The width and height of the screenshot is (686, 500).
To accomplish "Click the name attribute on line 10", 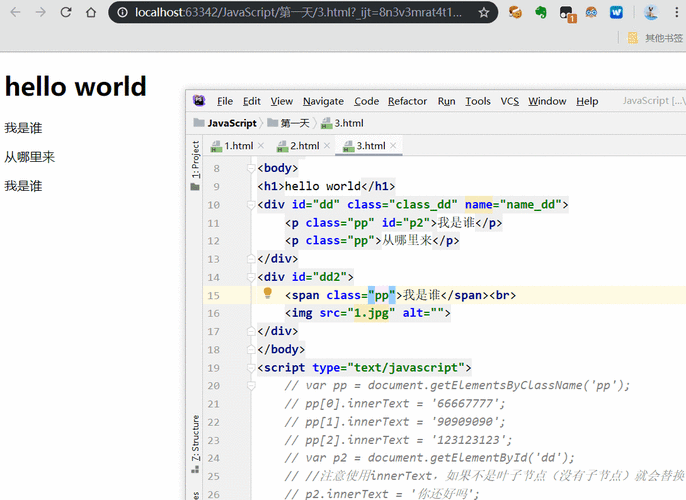I will pyautogui.click(x=478, y=204).
